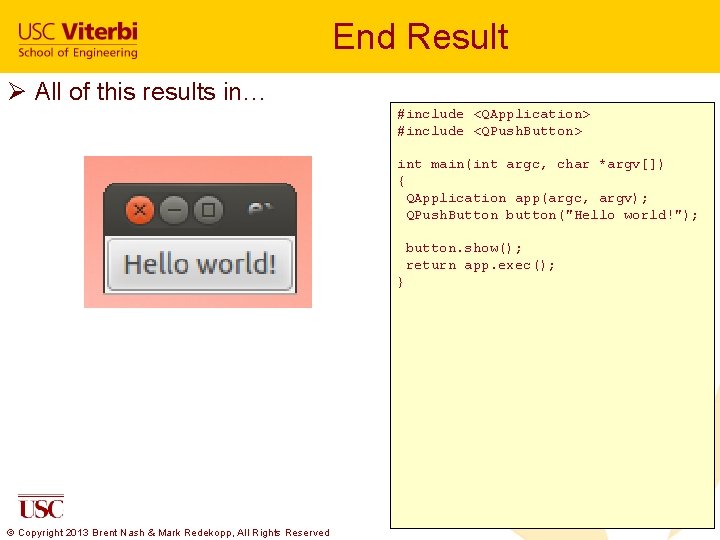Viewport: 720px width, 540px height.
Task: Minimize the Hello world window
Action: pyautogui.click(x=174, y=210)
